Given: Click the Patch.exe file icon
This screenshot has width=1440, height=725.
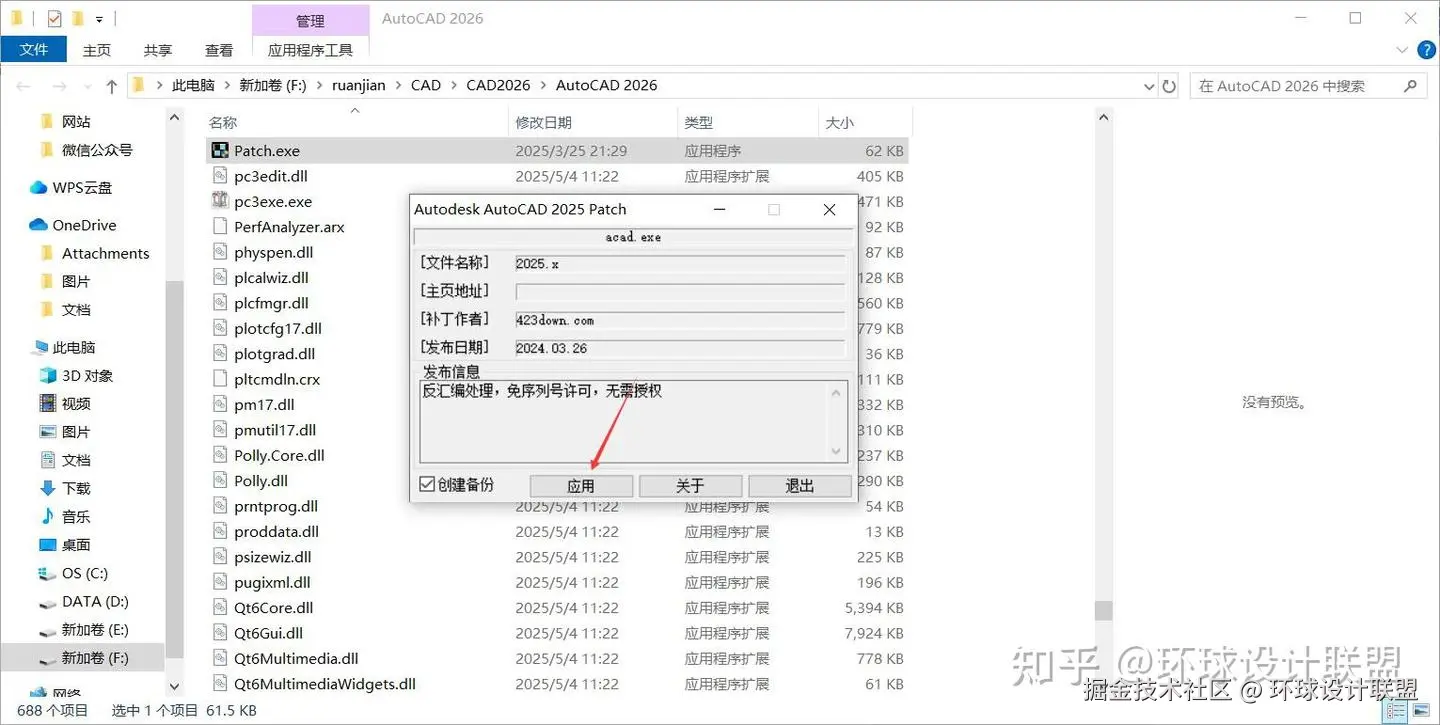Looking at the screenshot, I should coord(220,151).
